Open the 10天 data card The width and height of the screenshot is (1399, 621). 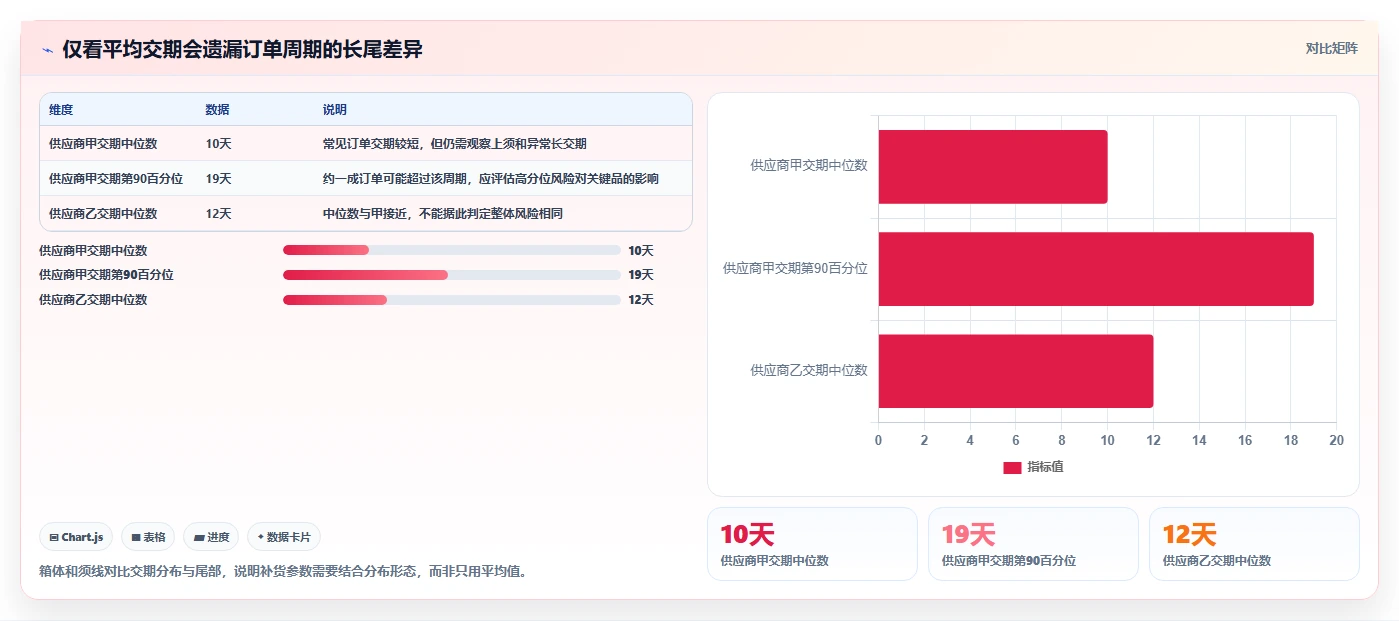coord(812,544)
